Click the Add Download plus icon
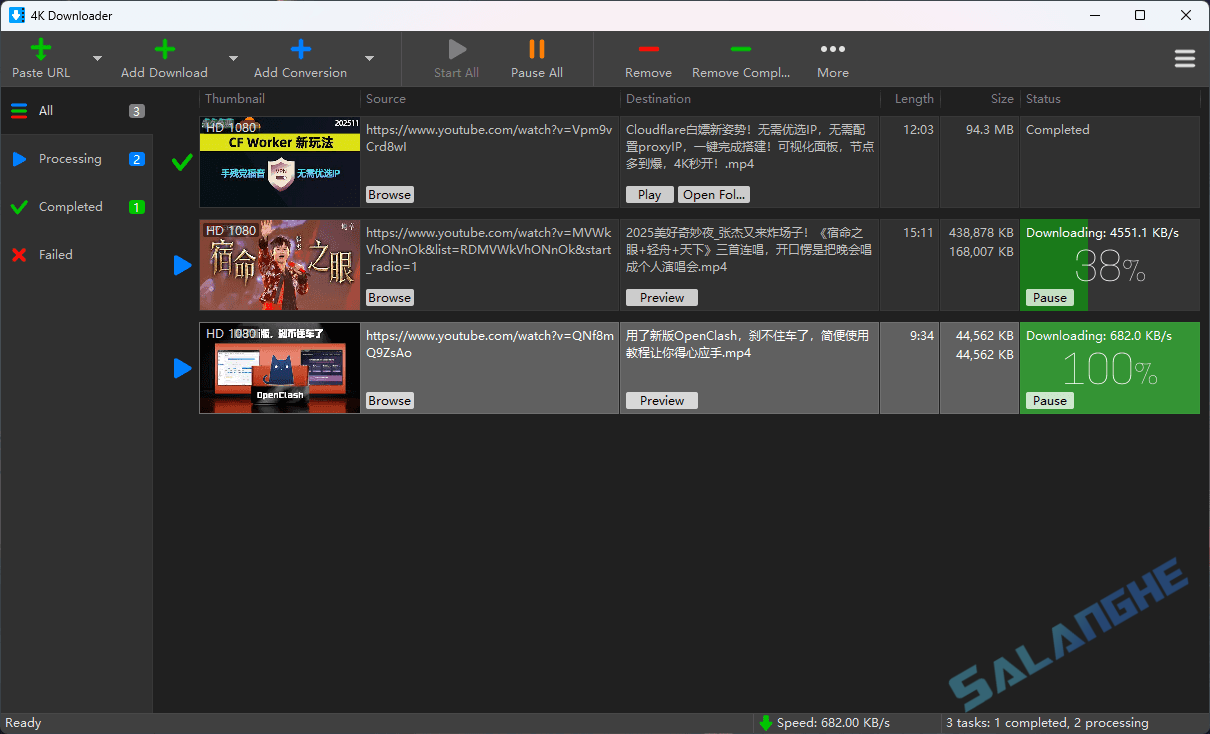Viewport: 1210px width, 734px height. tap(163, 47)
